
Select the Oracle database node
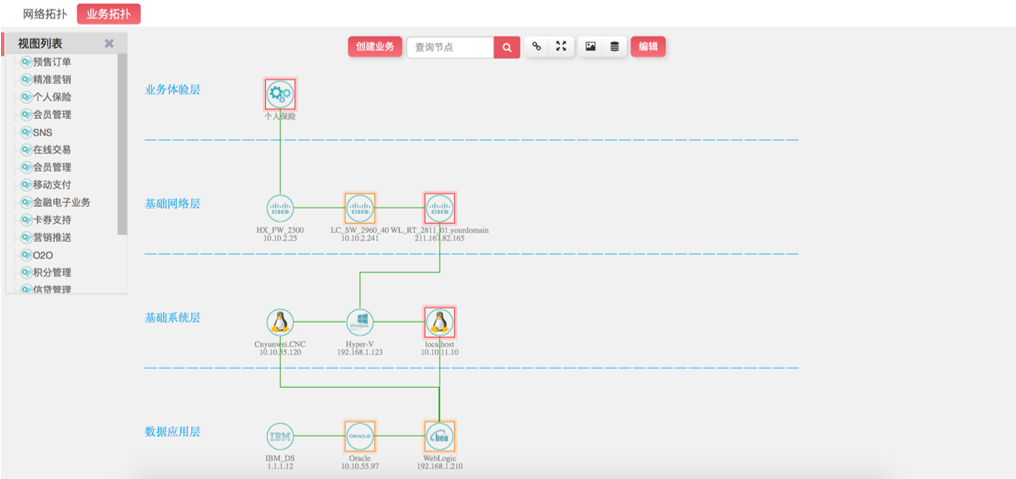[359, 436]
